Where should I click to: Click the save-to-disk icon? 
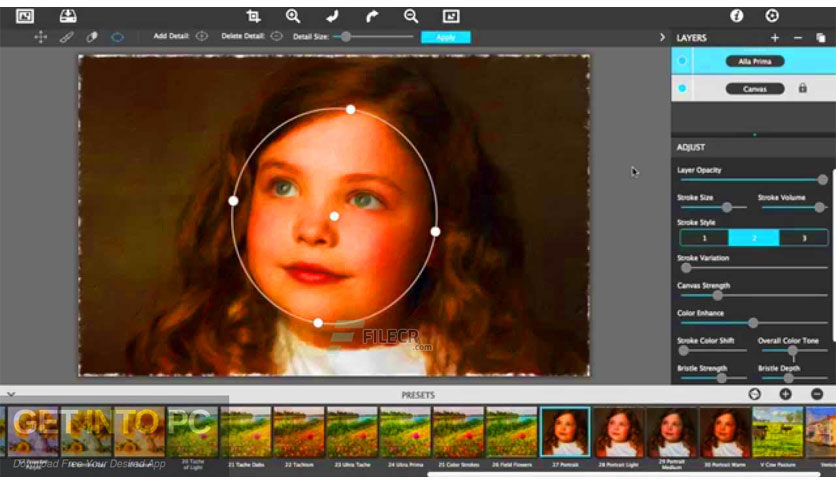click(x=68, y=16)
